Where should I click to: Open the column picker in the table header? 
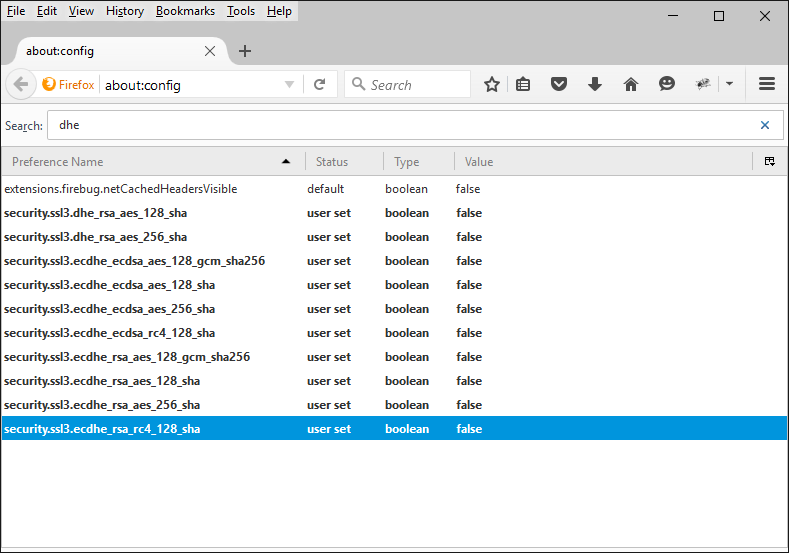pos(769,161)
